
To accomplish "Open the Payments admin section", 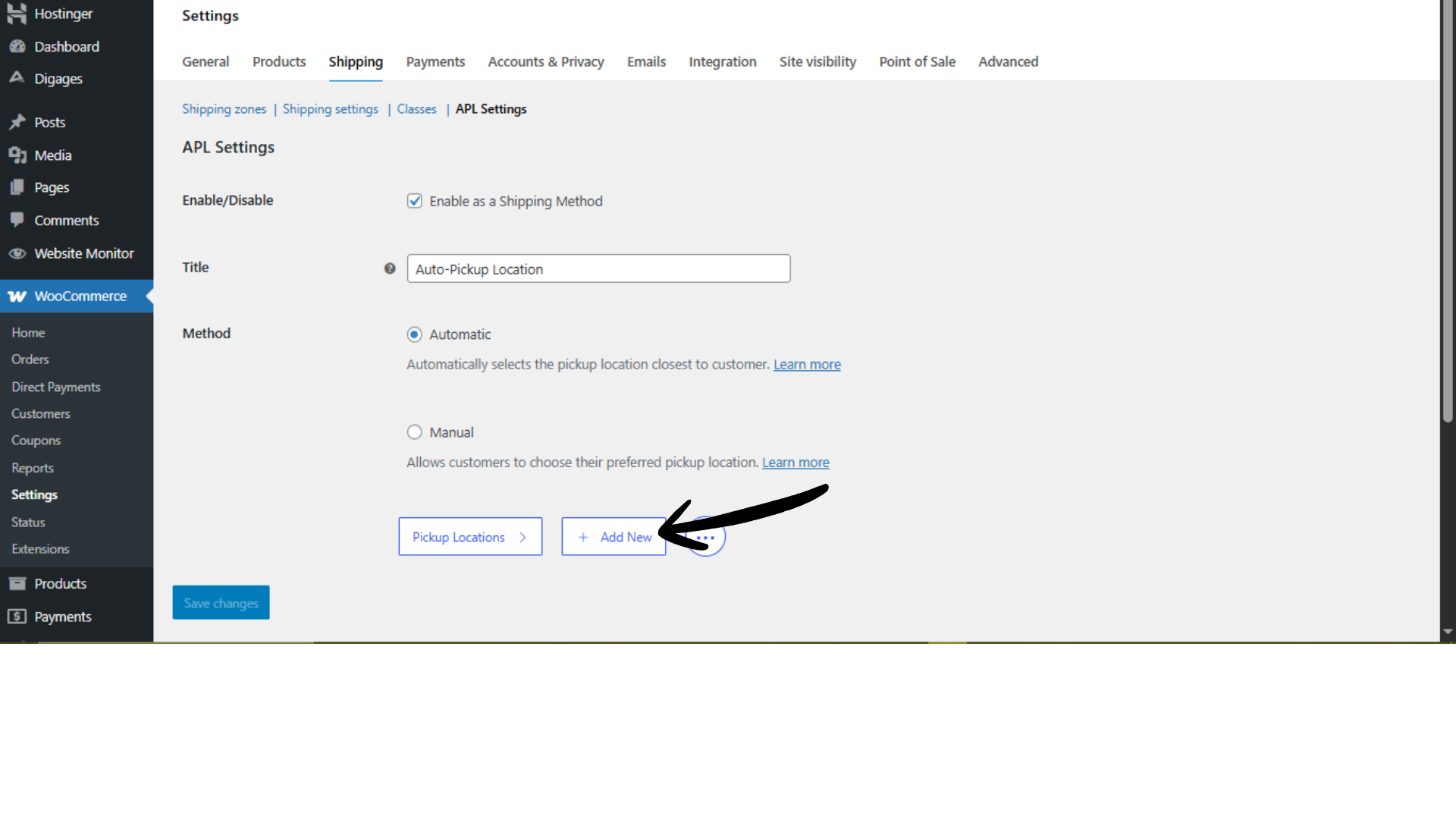I will coord(63,617).
